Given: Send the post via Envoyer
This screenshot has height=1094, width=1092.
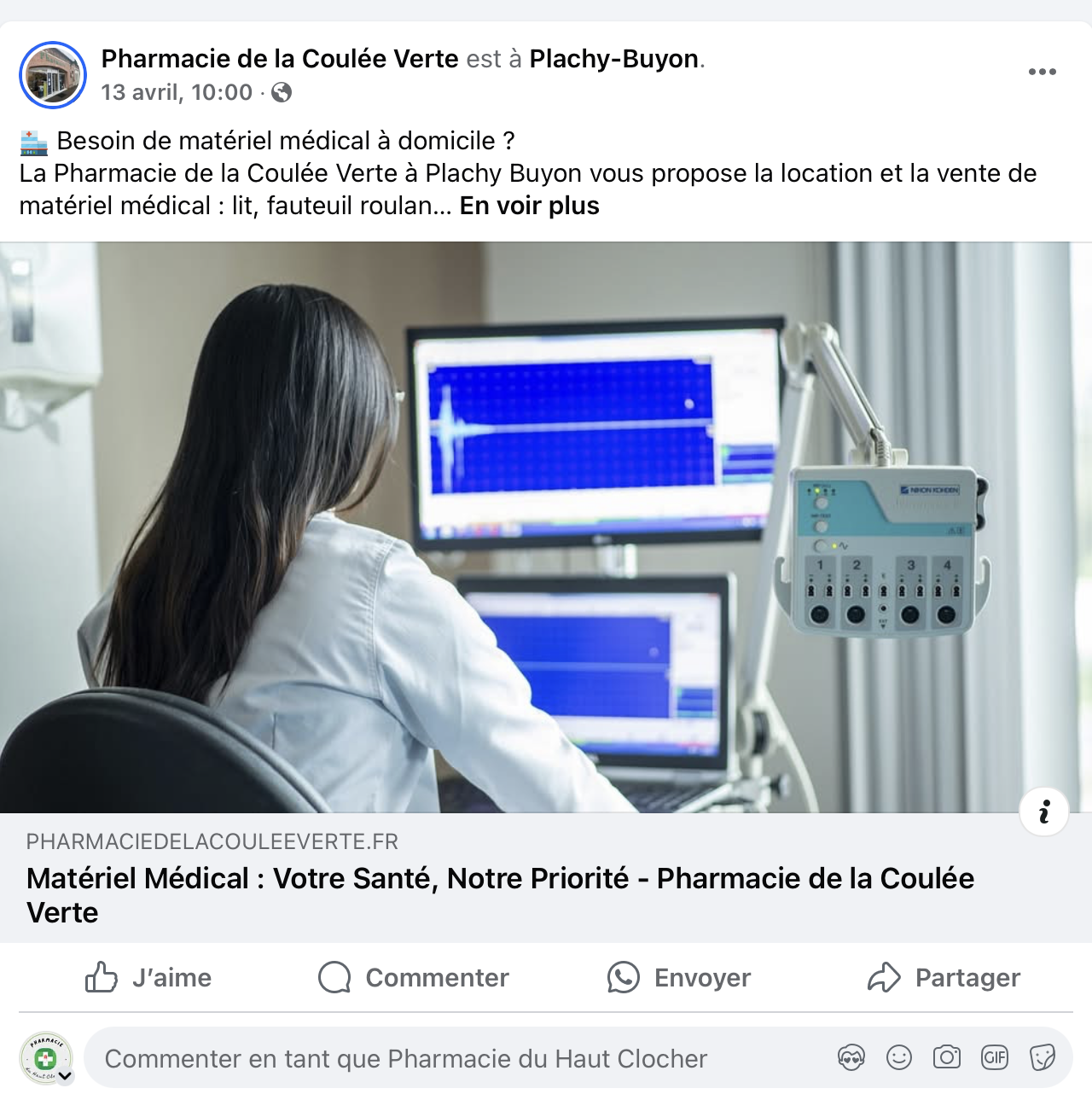Looking at the screenshot, I should (679, 977).
